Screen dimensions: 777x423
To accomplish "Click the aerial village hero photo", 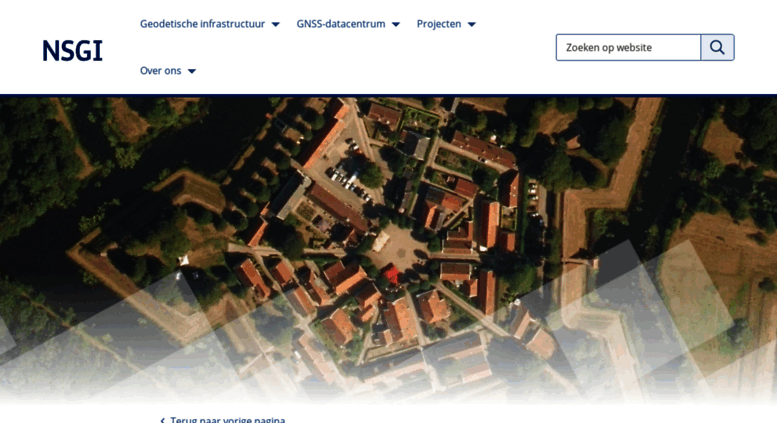I will (388, 250).
